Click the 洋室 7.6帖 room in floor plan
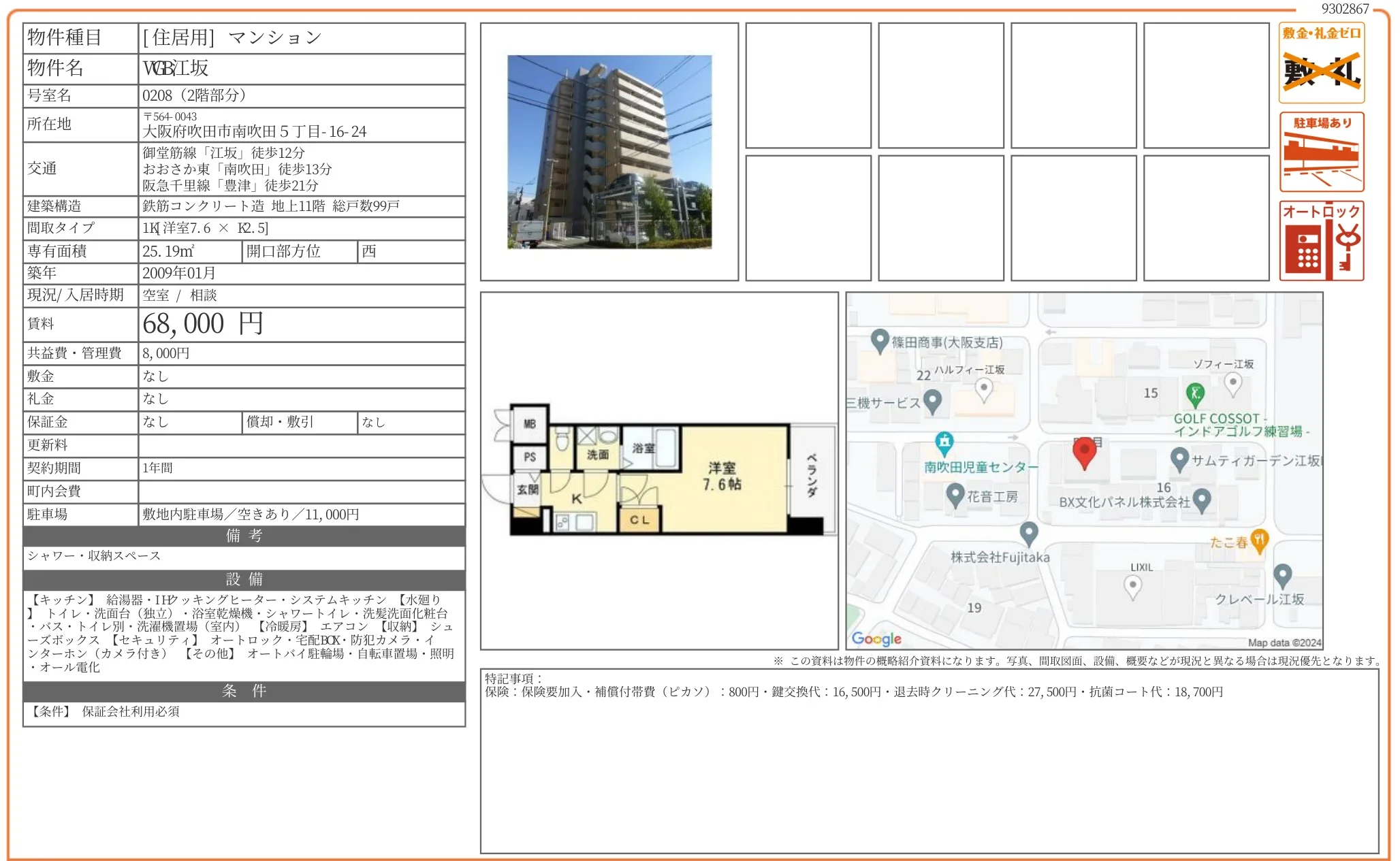The width and height of the screenshot is (1400, 861). (722, 476)
